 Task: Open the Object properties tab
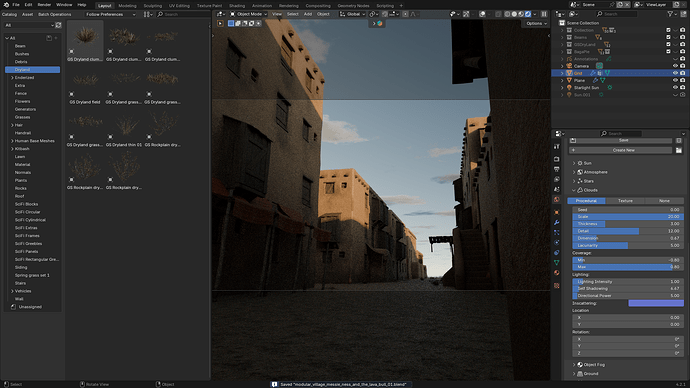(557, 212)
